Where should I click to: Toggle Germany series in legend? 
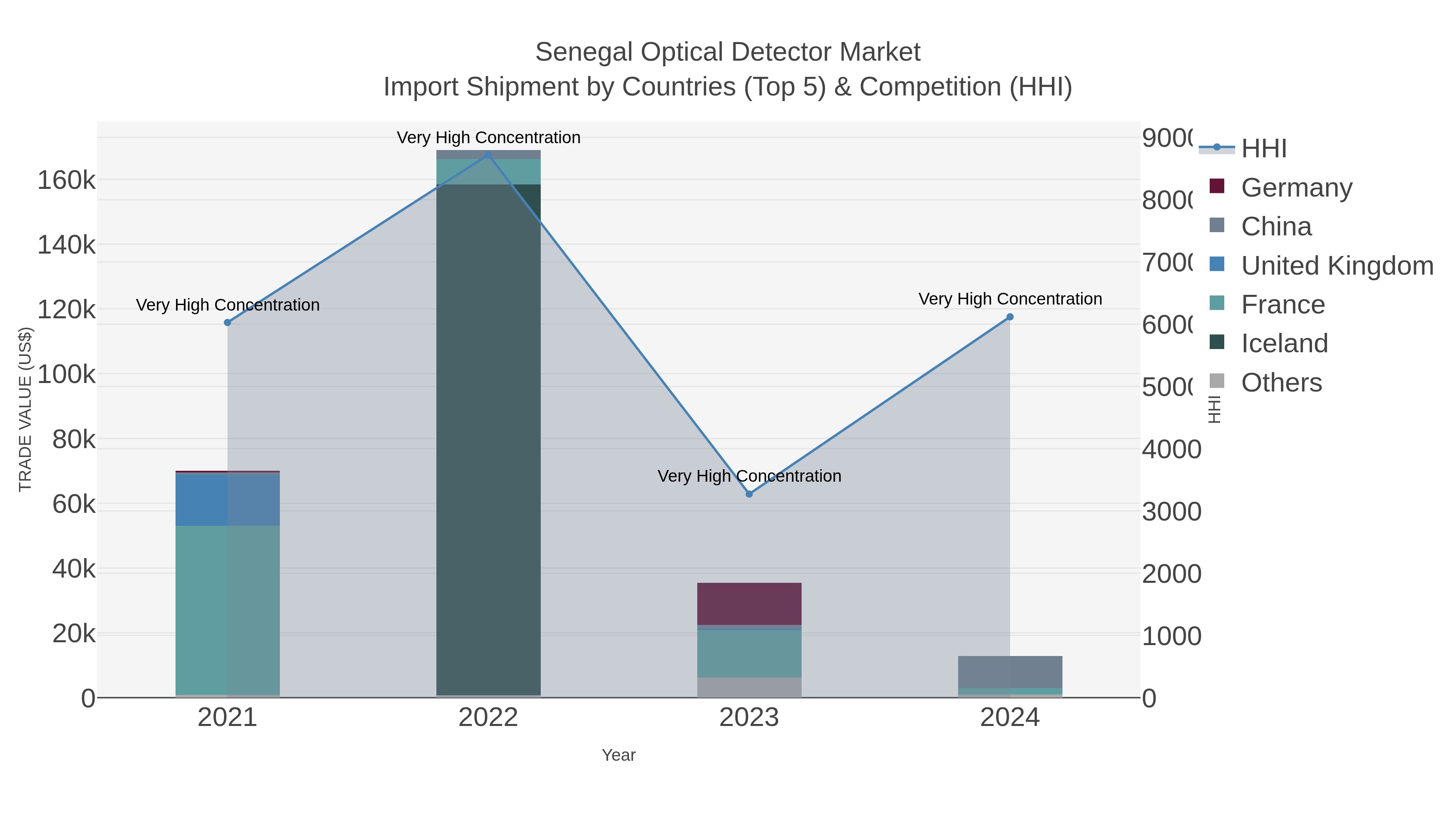[1281, 187]
